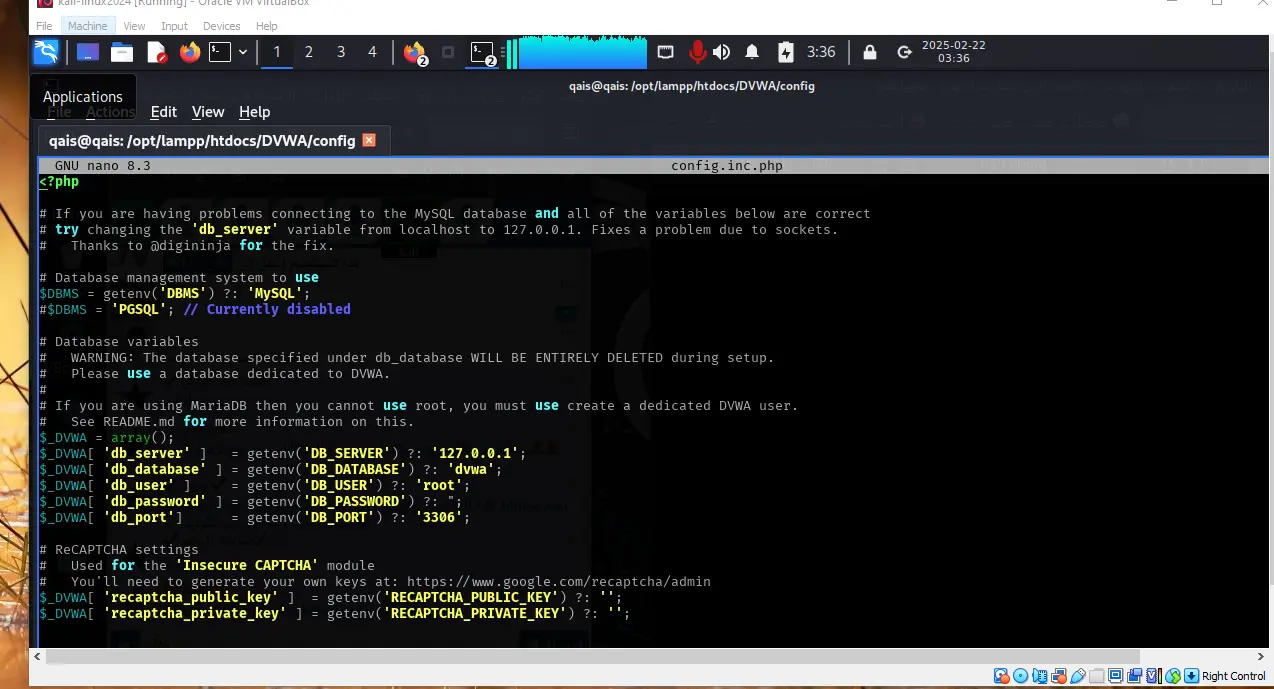Open VirtualBox hard disk activity indicator
The height and width of the screenshot is (689, 1274).
(1002, 676)
